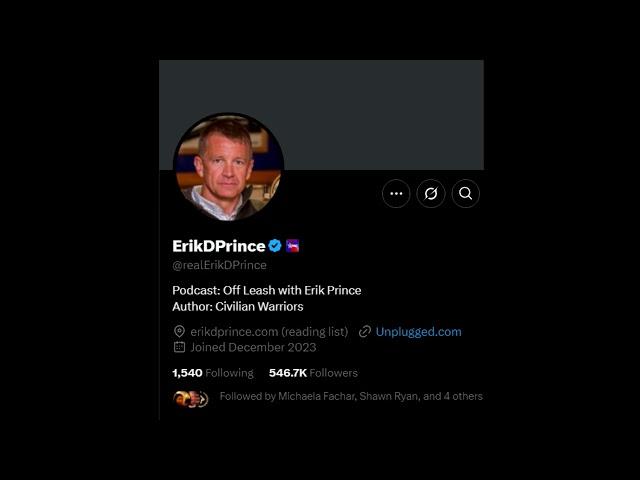Click the Grok profile summary icon

coord(431,193)
